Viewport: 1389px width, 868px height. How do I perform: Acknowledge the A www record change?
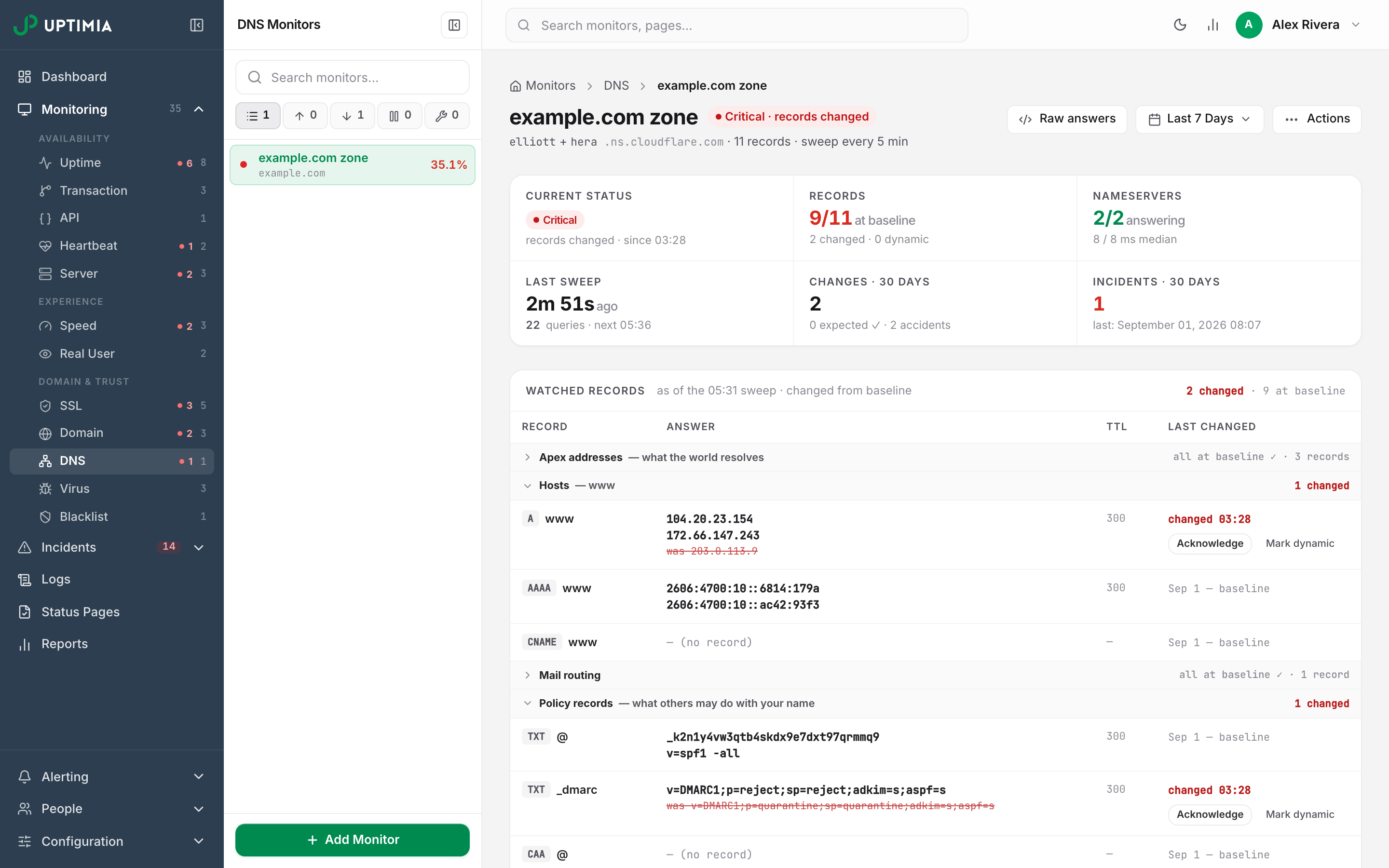(x=1210, y=543)
